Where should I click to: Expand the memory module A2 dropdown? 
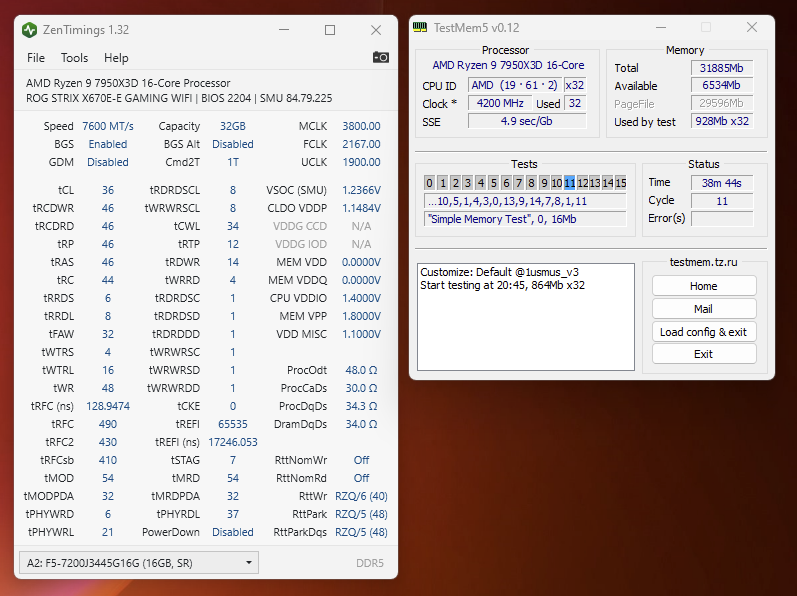139,563
